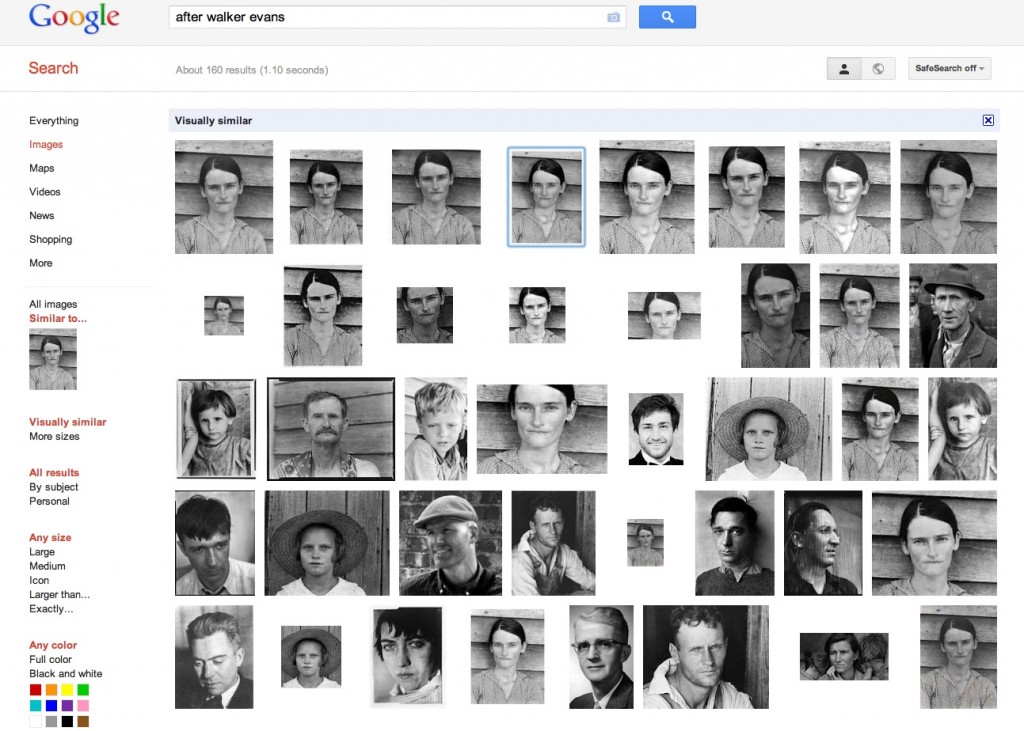Show Personal results only

49,501
